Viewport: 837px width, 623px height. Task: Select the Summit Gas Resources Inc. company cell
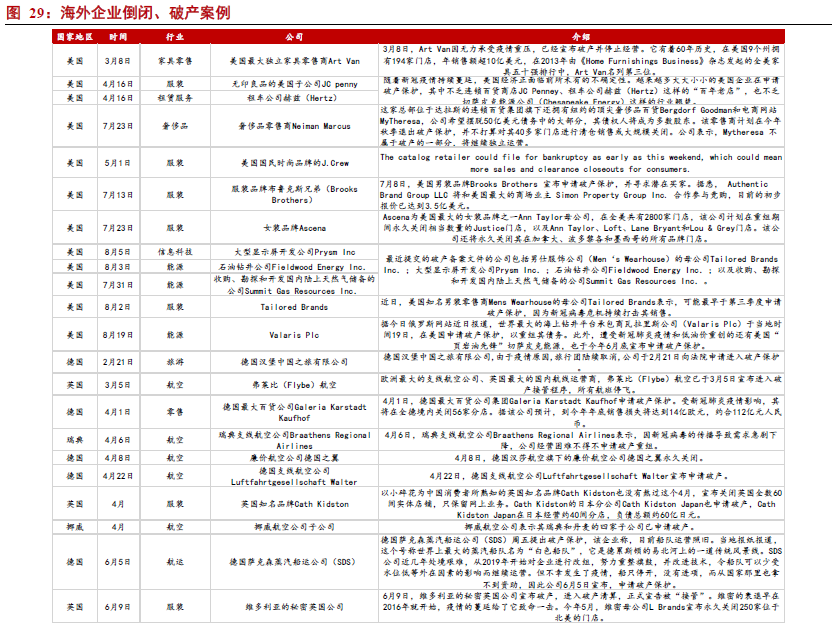[294, 285]
